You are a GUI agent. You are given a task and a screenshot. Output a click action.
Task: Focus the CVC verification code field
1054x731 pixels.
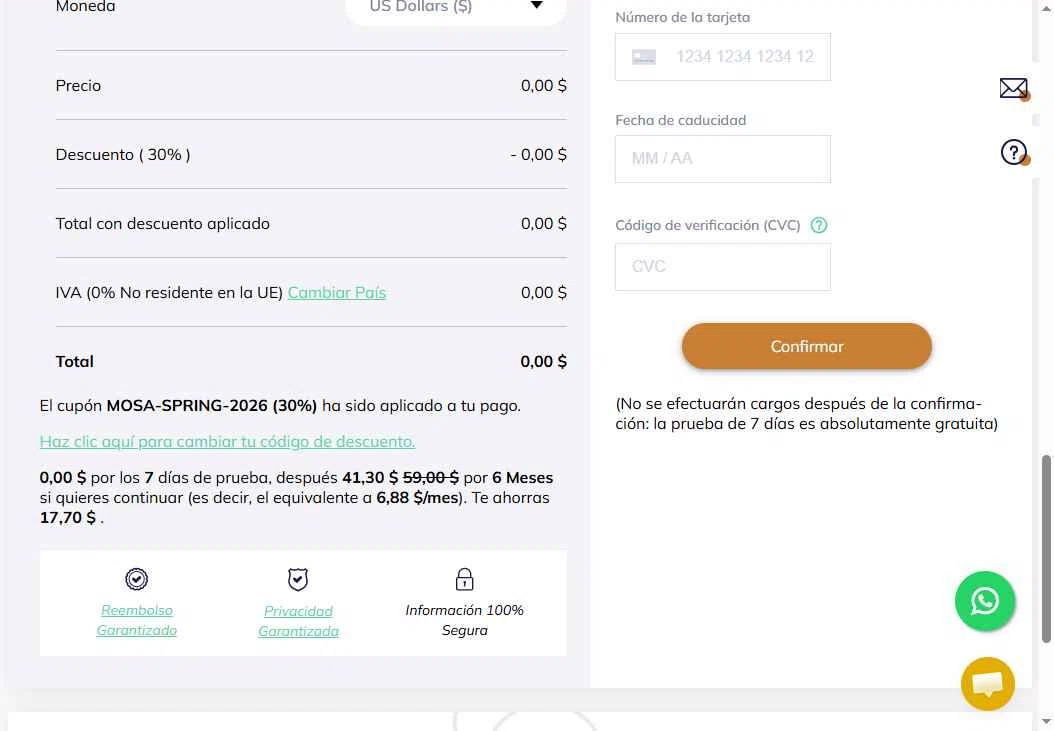point(723,267)
